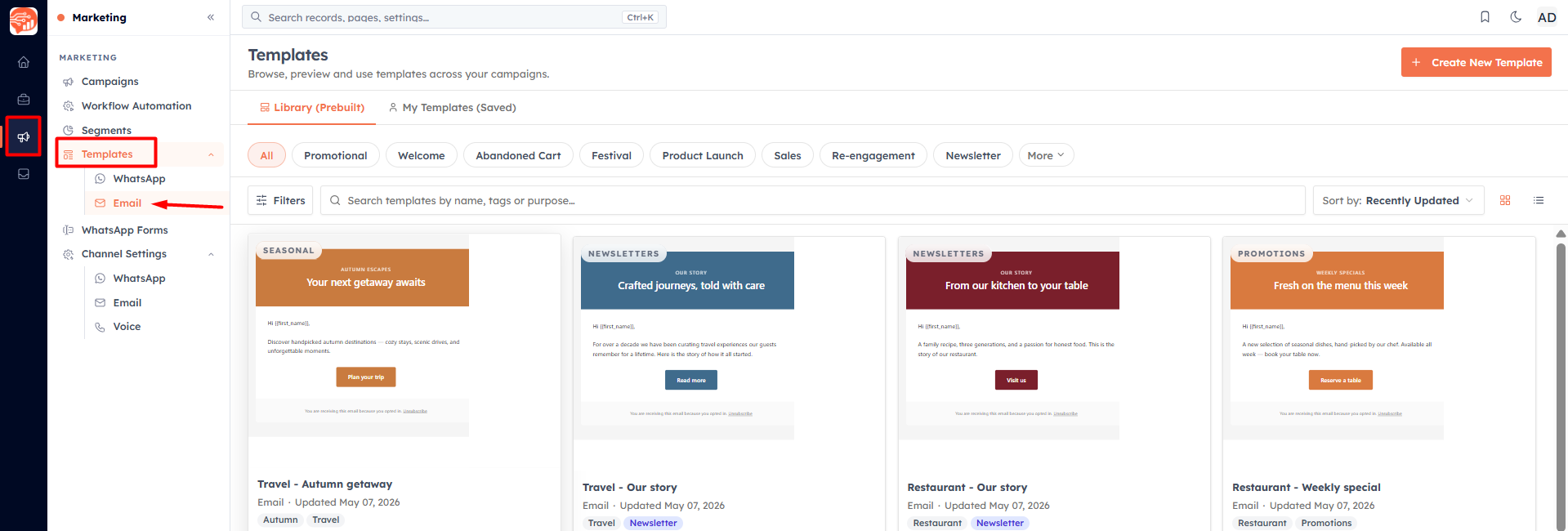Viewport: 1568px width, 531px height.
Task: Click the global search records field
Action: (x=454, y=17)
